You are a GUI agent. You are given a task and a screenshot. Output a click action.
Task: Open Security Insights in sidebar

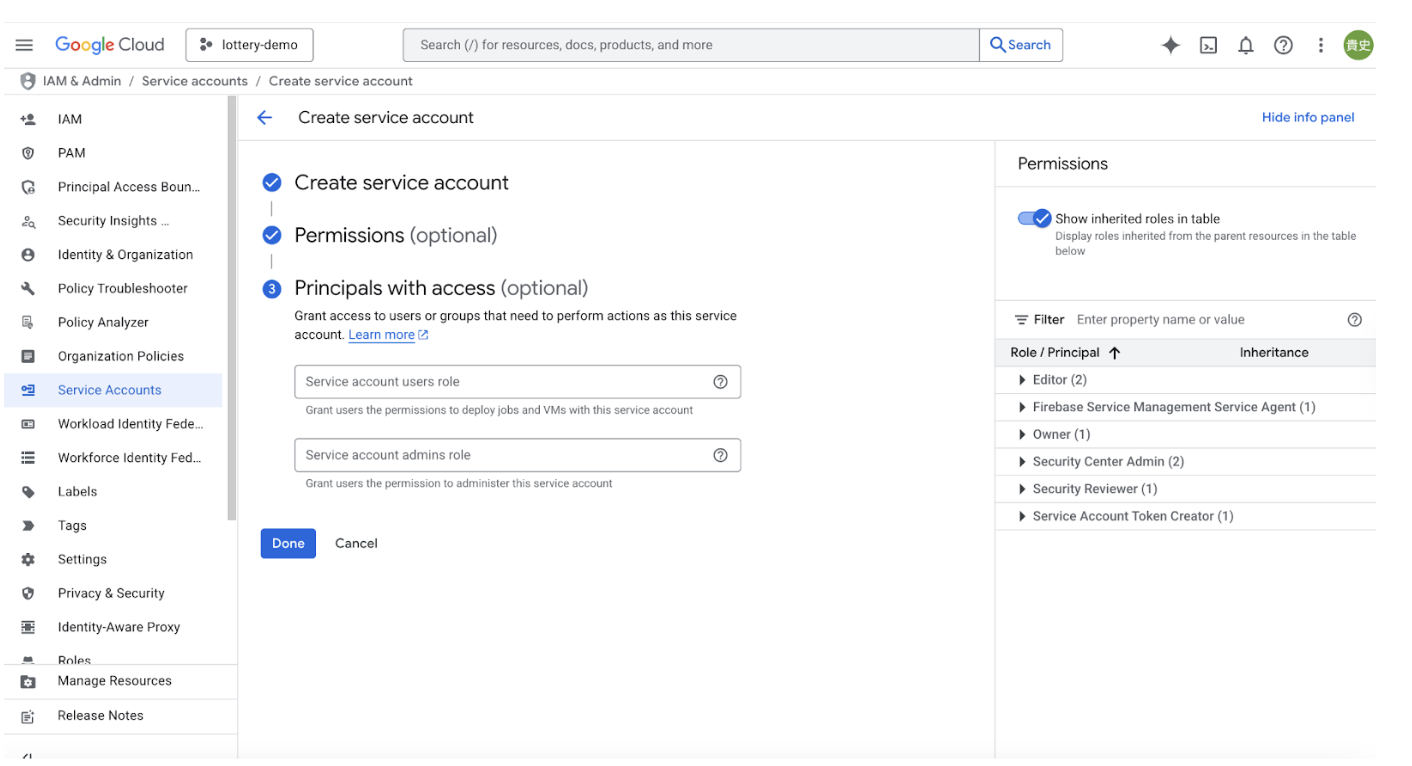coord(113,221)
